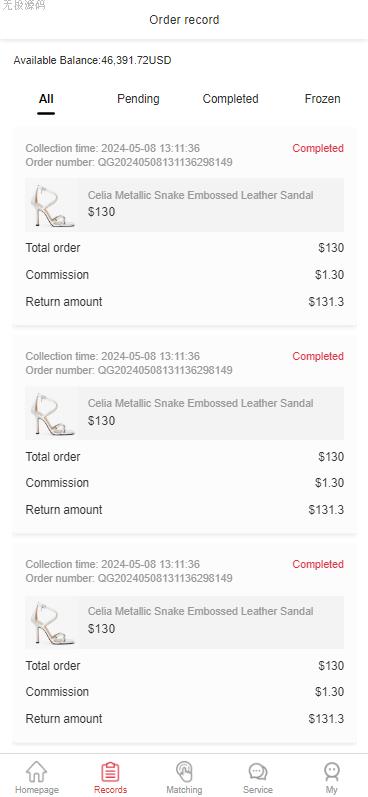
Task: Open the Service chat icon
Action: (x=258, y=772)
